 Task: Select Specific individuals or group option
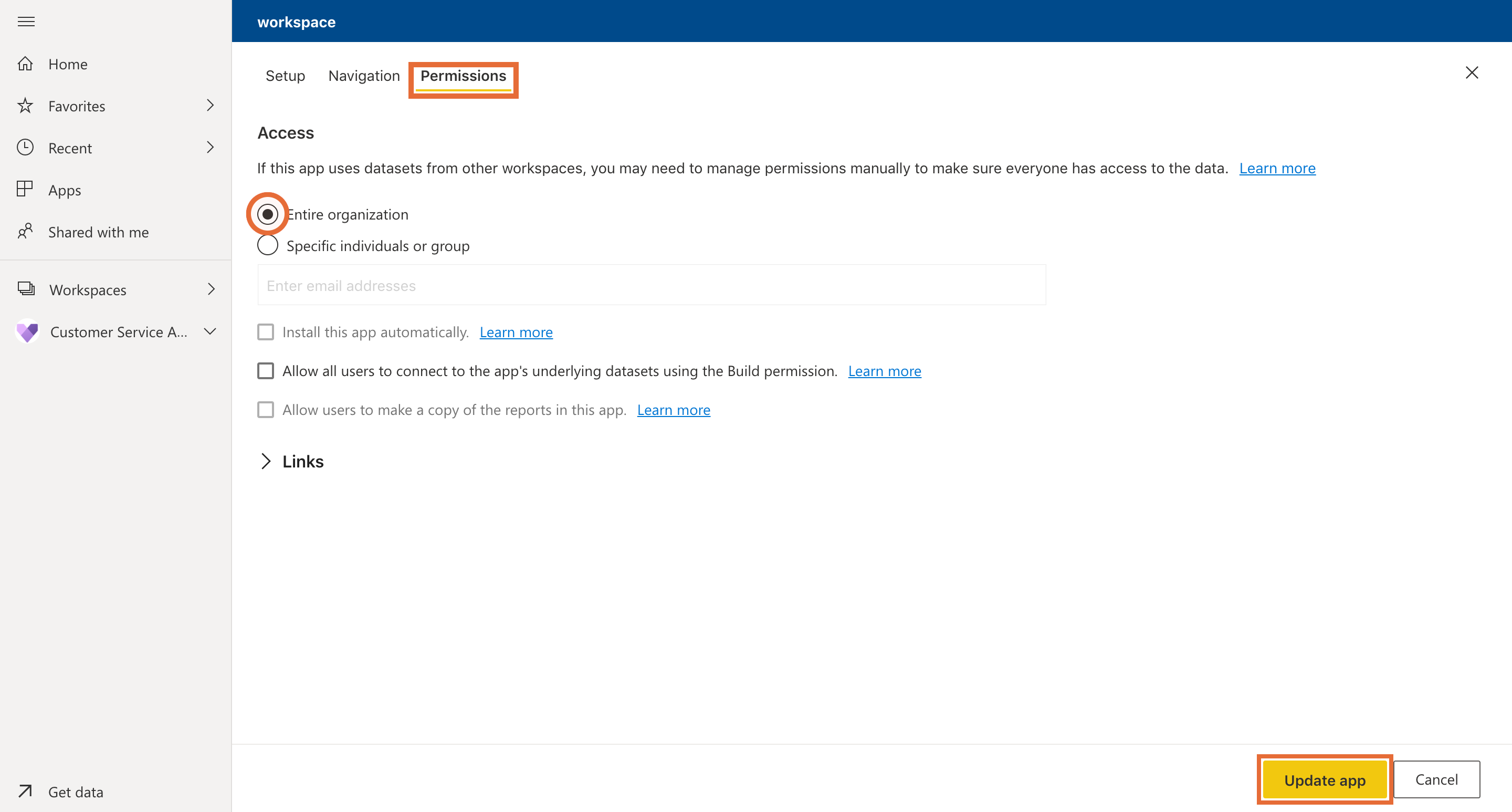[x=267, y=245]
